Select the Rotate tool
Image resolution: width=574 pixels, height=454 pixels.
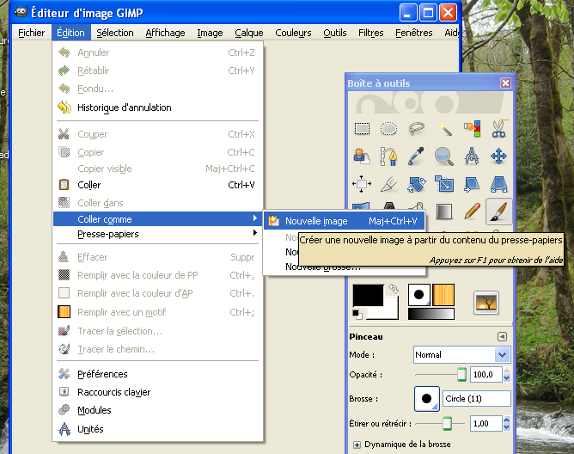(x=416, y=184)
